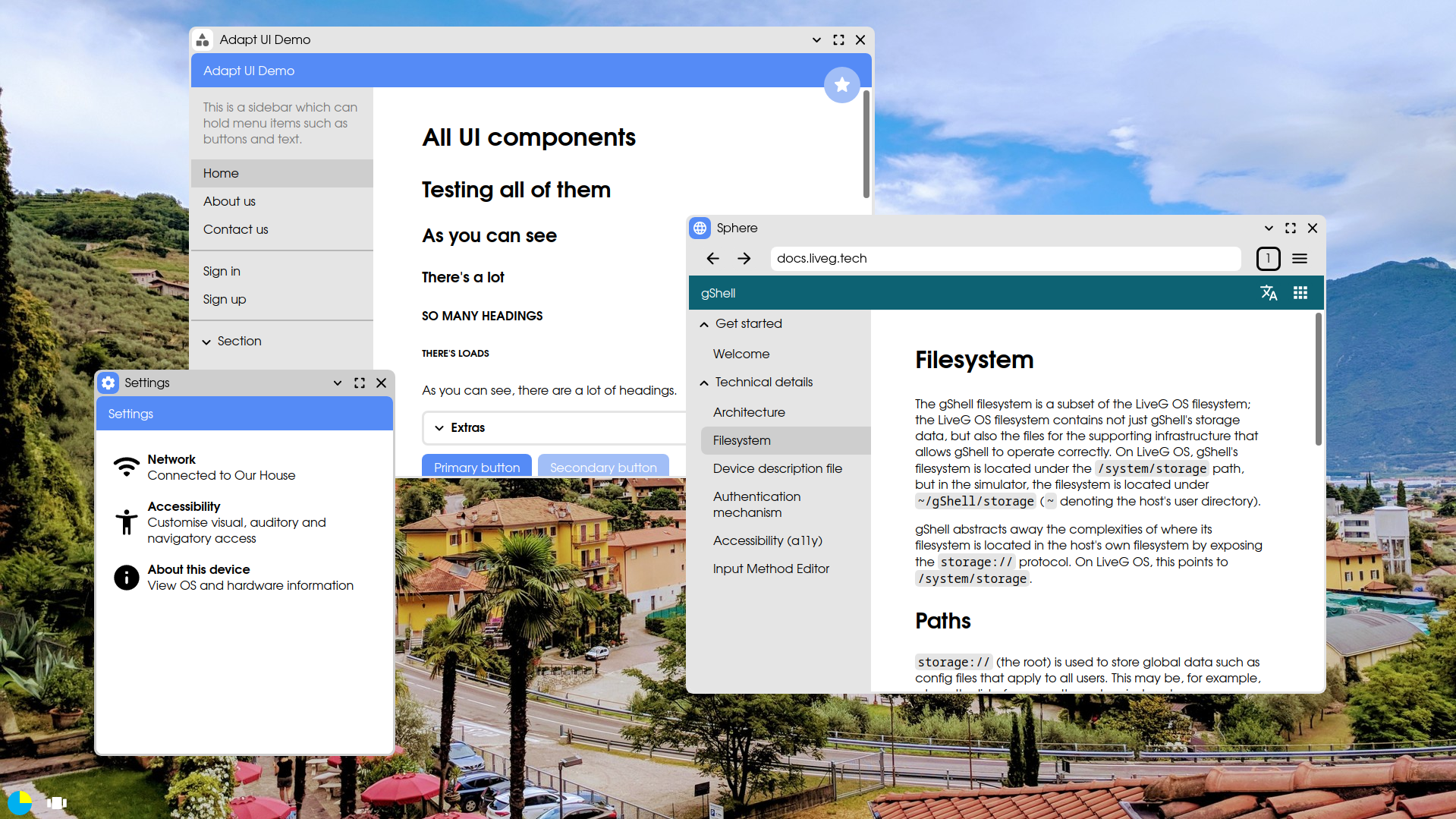This screenshot has width=1456, height=819.
Task: Open the Settings window dropdown chevron
Action: 338,383
